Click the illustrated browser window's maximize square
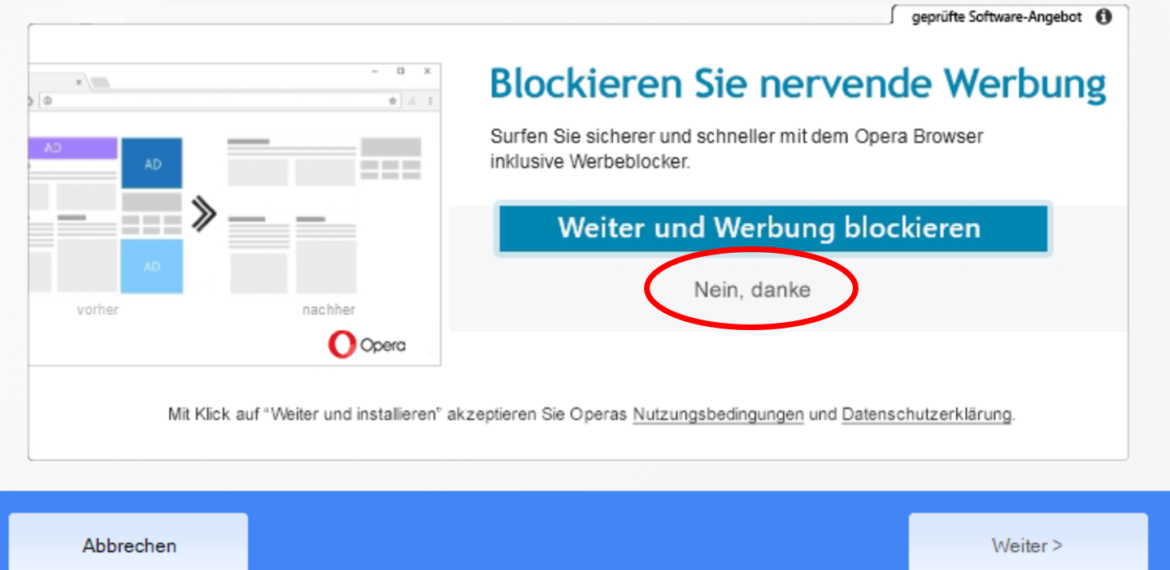 point(400,72)
